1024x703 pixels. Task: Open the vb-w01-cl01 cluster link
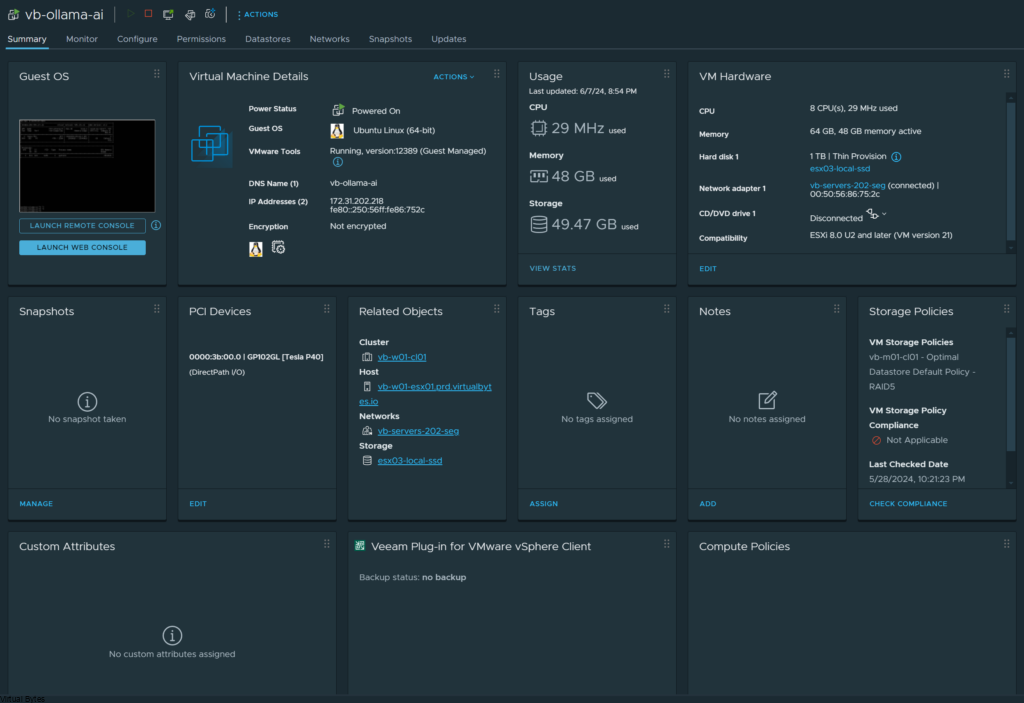click(402, 357)
